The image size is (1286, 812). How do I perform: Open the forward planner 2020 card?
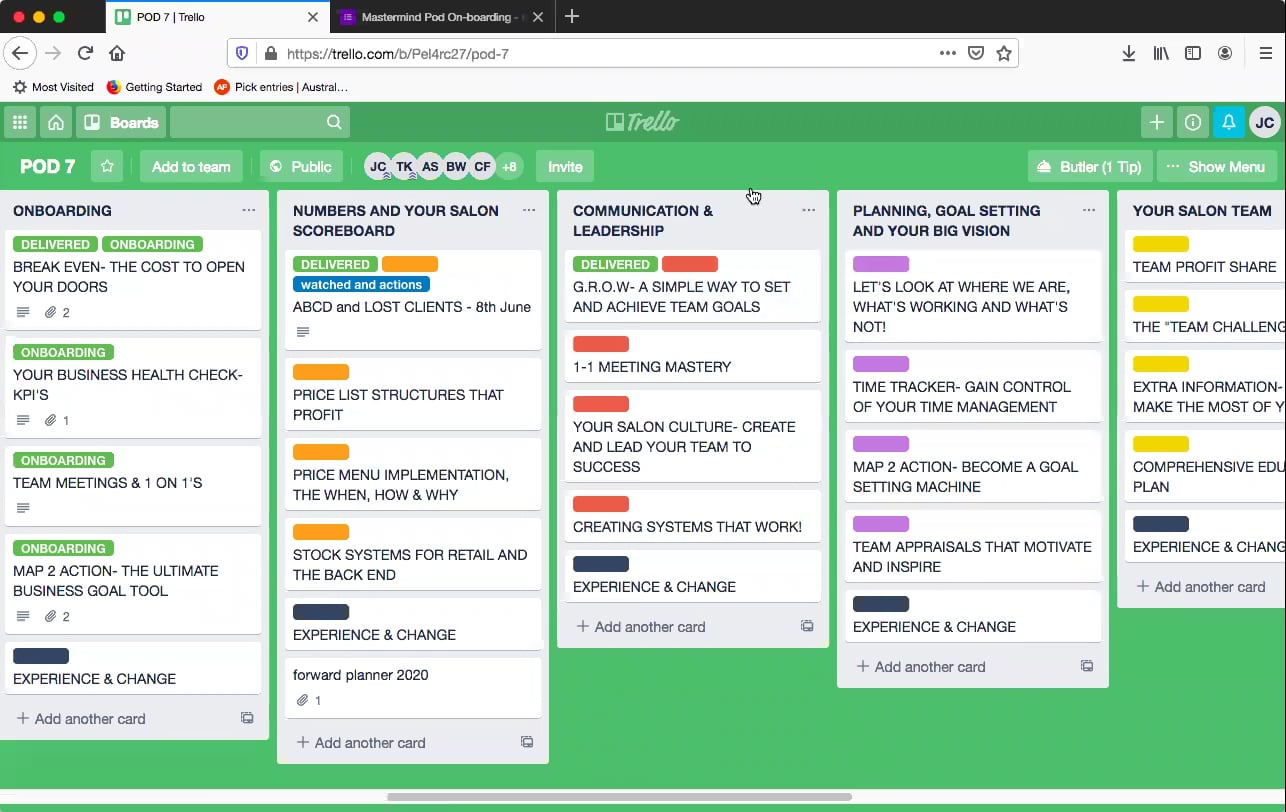413,687
